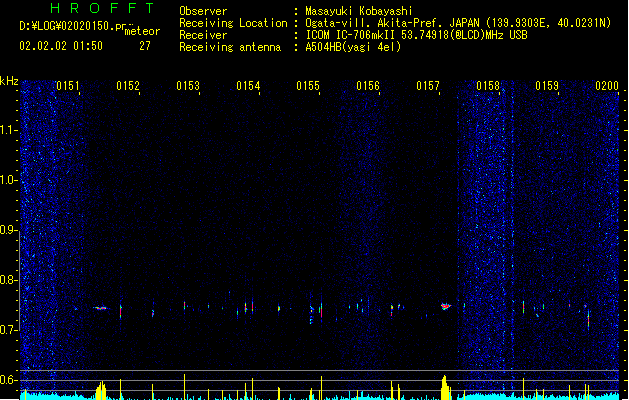
Task: Click the 1.0 kHz frequency label
Action: point(8,180)
